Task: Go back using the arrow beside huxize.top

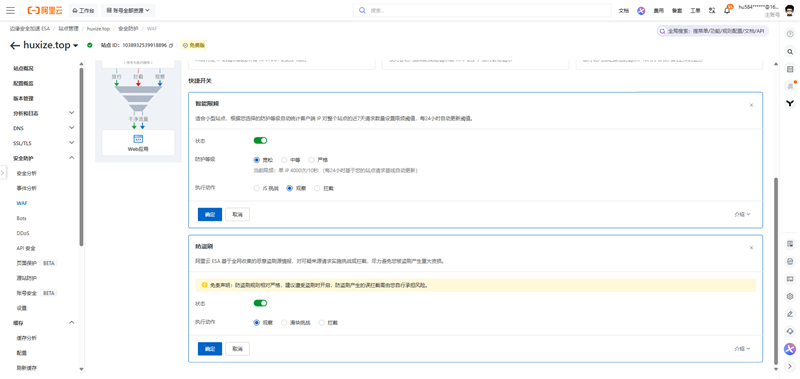Action: tap(15, 45)
